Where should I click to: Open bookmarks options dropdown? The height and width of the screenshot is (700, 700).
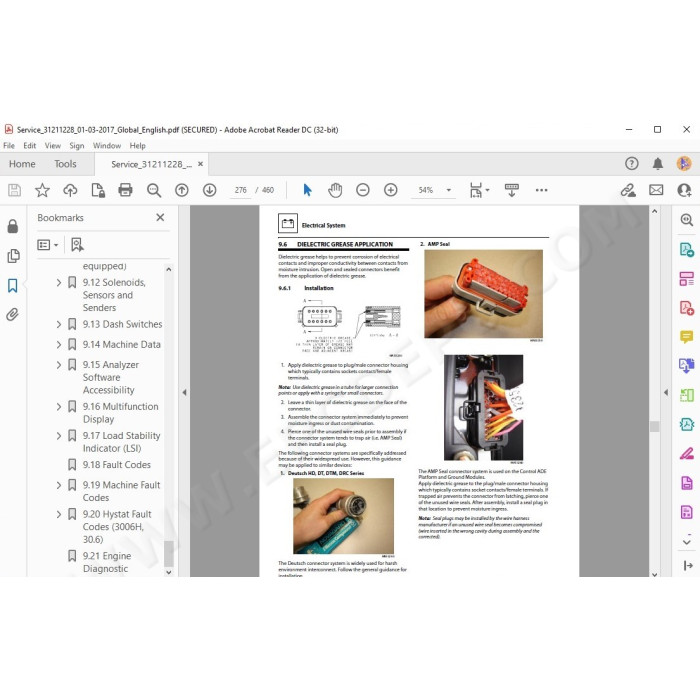tap(48, 245)
